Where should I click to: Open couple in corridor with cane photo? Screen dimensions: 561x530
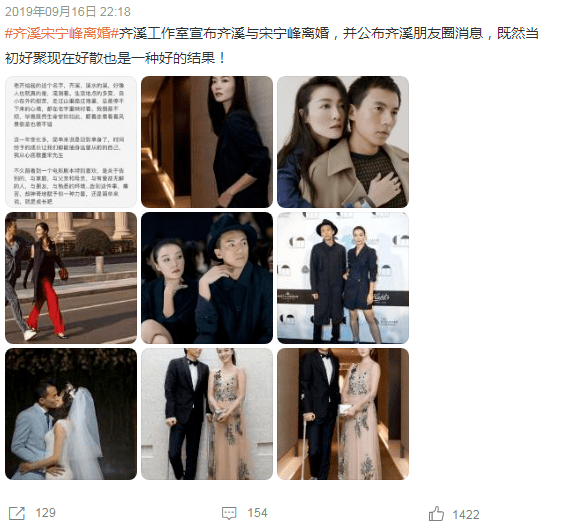(x=343, y=414)
